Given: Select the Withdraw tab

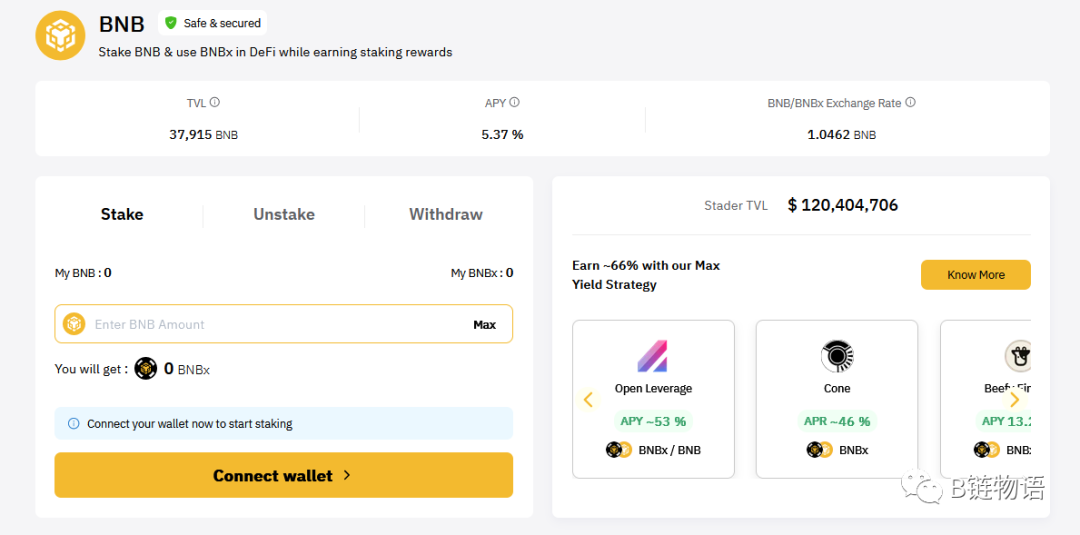Looking at the screenshot, I should [446, 214].
